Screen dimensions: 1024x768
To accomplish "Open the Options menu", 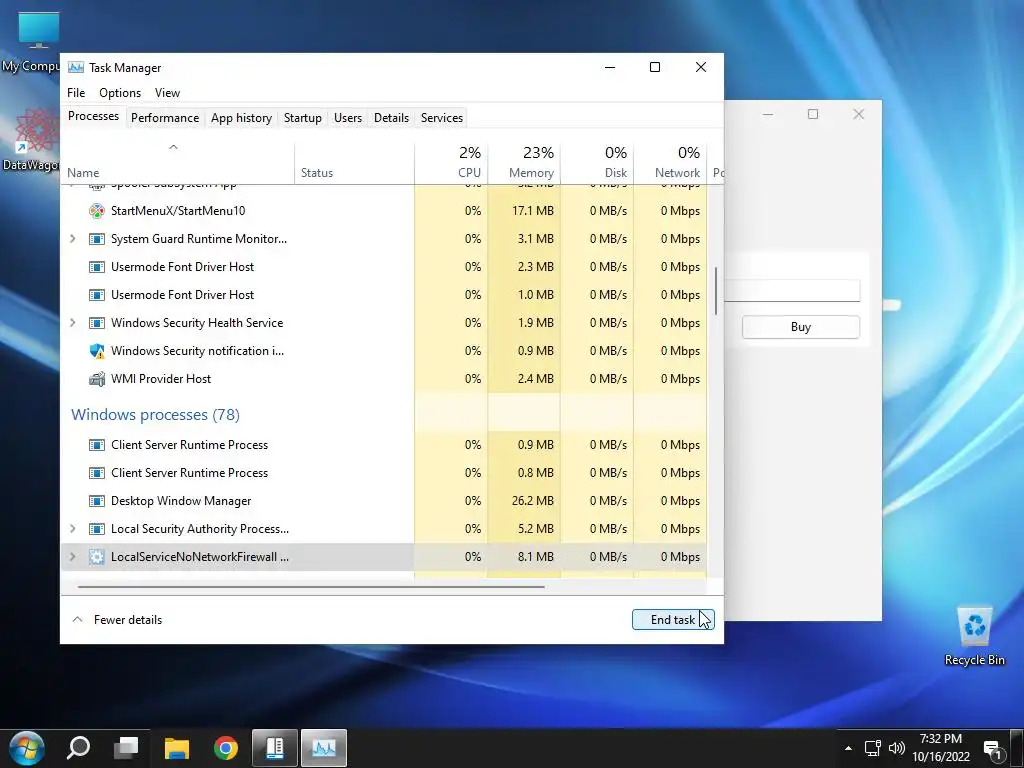I will tap(120, 93).
